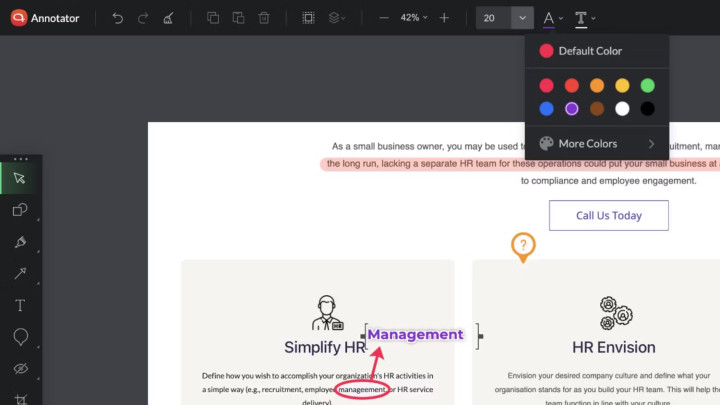Select the callout marker tool
720x405 pixels.
tap(20, 337)
